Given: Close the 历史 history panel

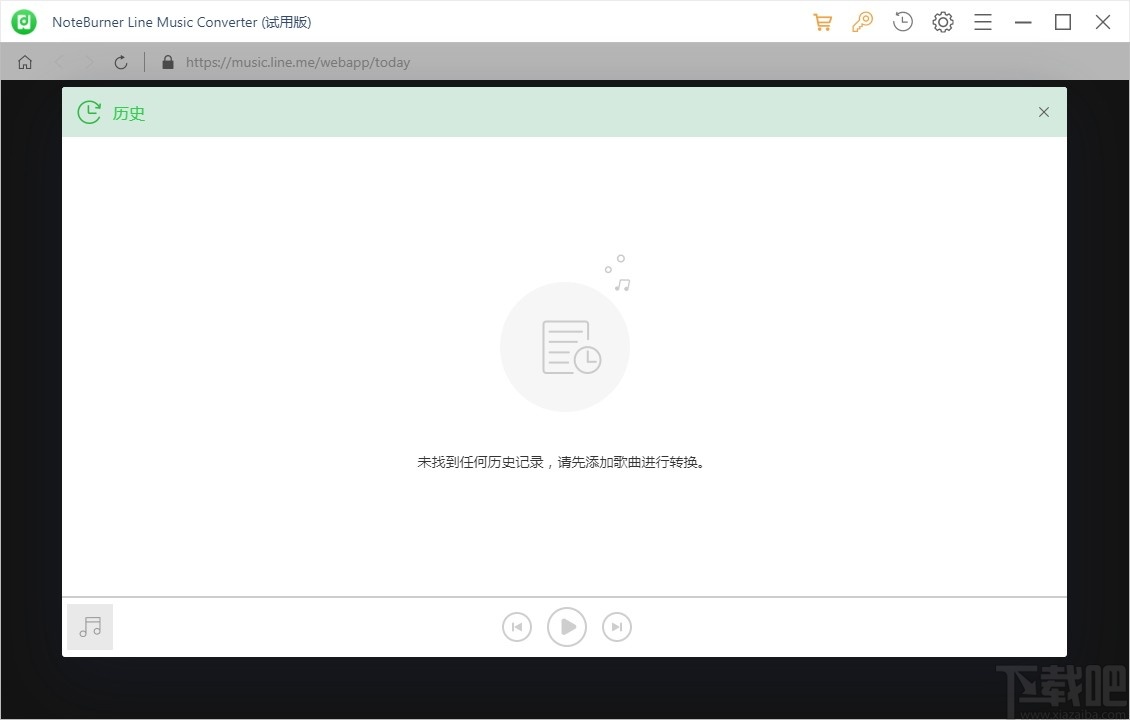Looking at the screenshot, I should coord(1043,112).
